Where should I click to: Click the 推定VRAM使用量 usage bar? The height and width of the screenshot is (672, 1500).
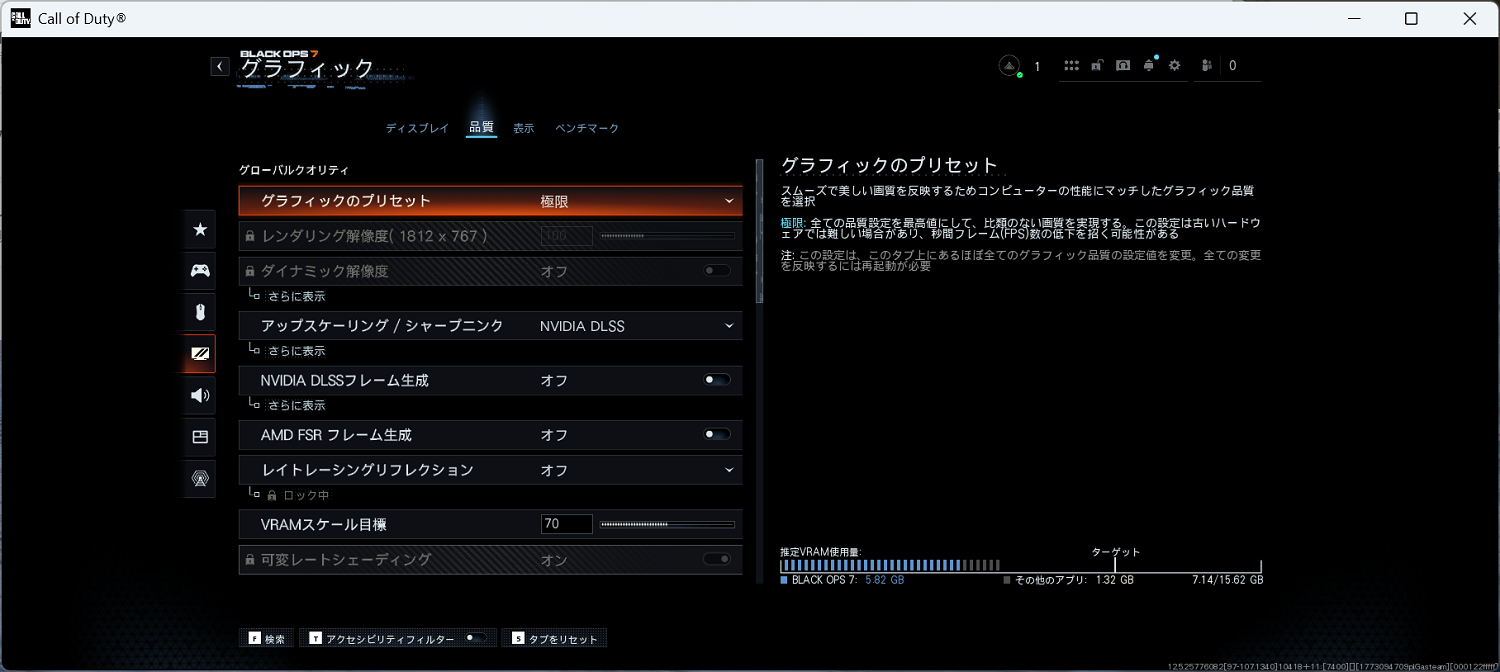tap(1021, 565)
